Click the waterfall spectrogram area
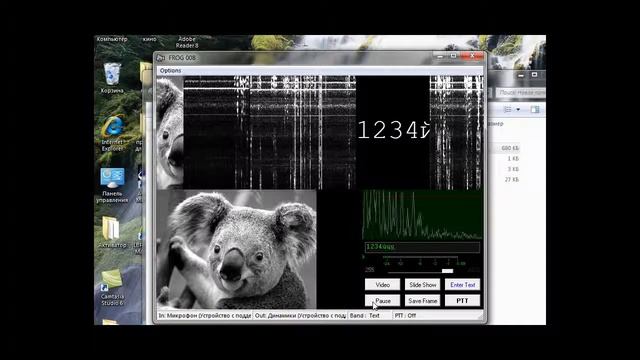640x360 pixels. [x=269, y=133]
